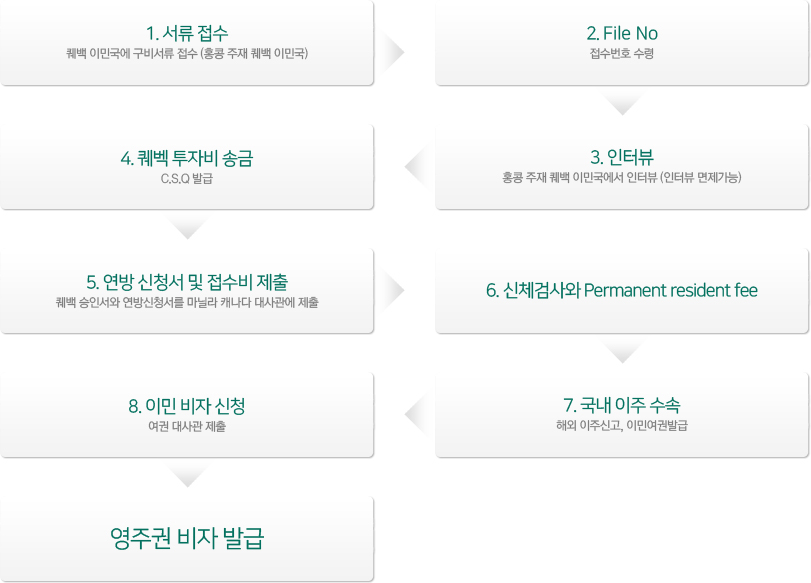
Task: Click the '7. 국내 이주 수속' step
Action: click(622, 415)
